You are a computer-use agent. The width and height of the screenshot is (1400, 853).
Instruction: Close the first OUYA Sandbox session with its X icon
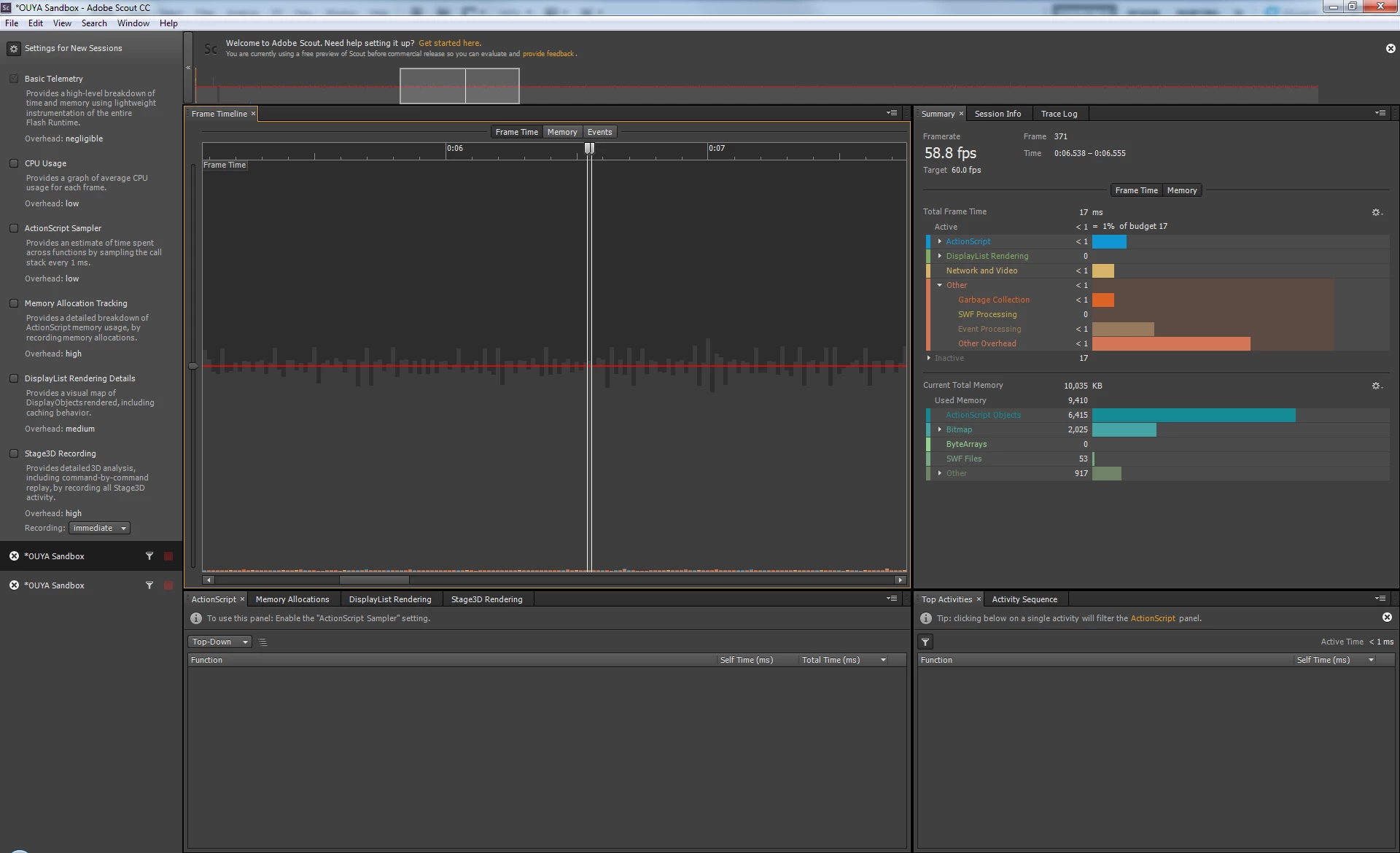14,556
